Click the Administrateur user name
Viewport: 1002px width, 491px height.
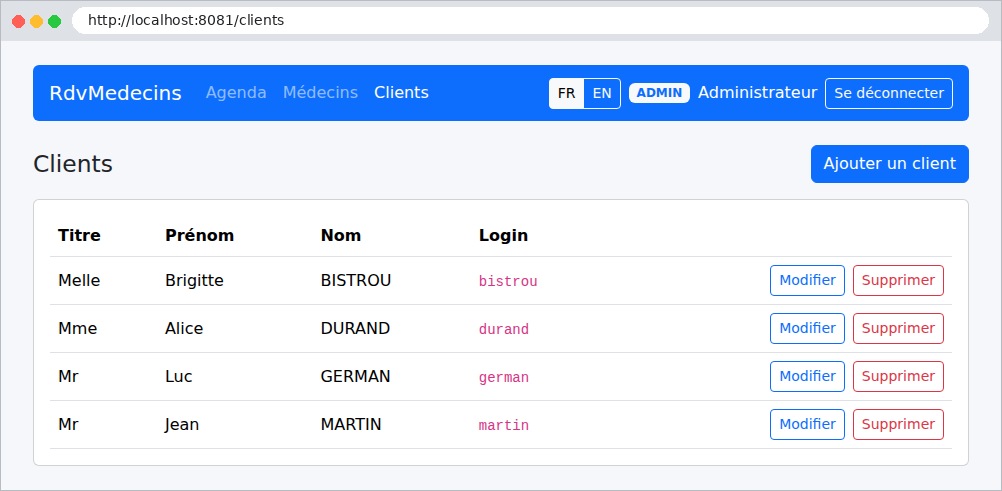[x=757, y=93]
